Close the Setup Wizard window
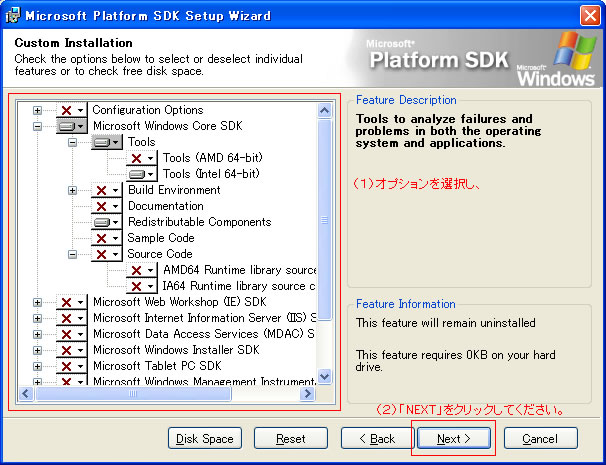 pyautogui.click(x=590, y=16)
